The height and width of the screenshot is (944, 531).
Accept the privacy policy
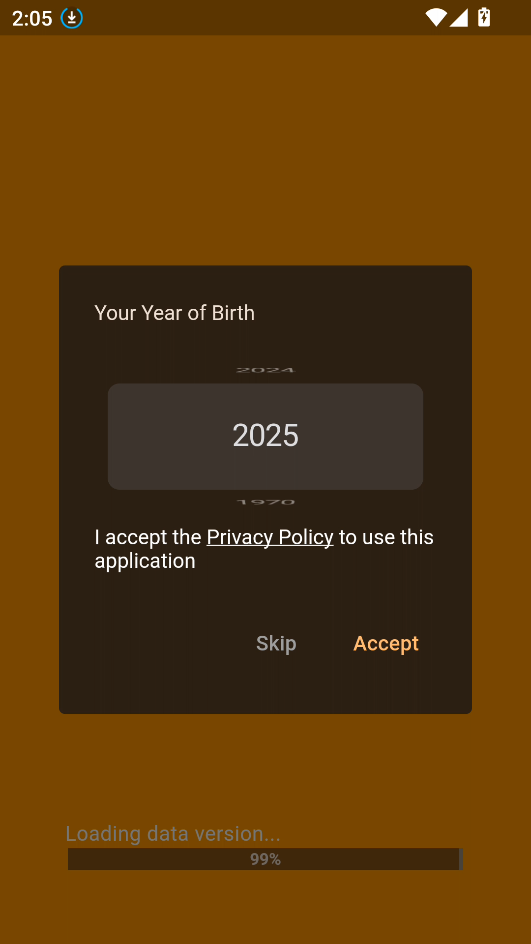(386, 644)
